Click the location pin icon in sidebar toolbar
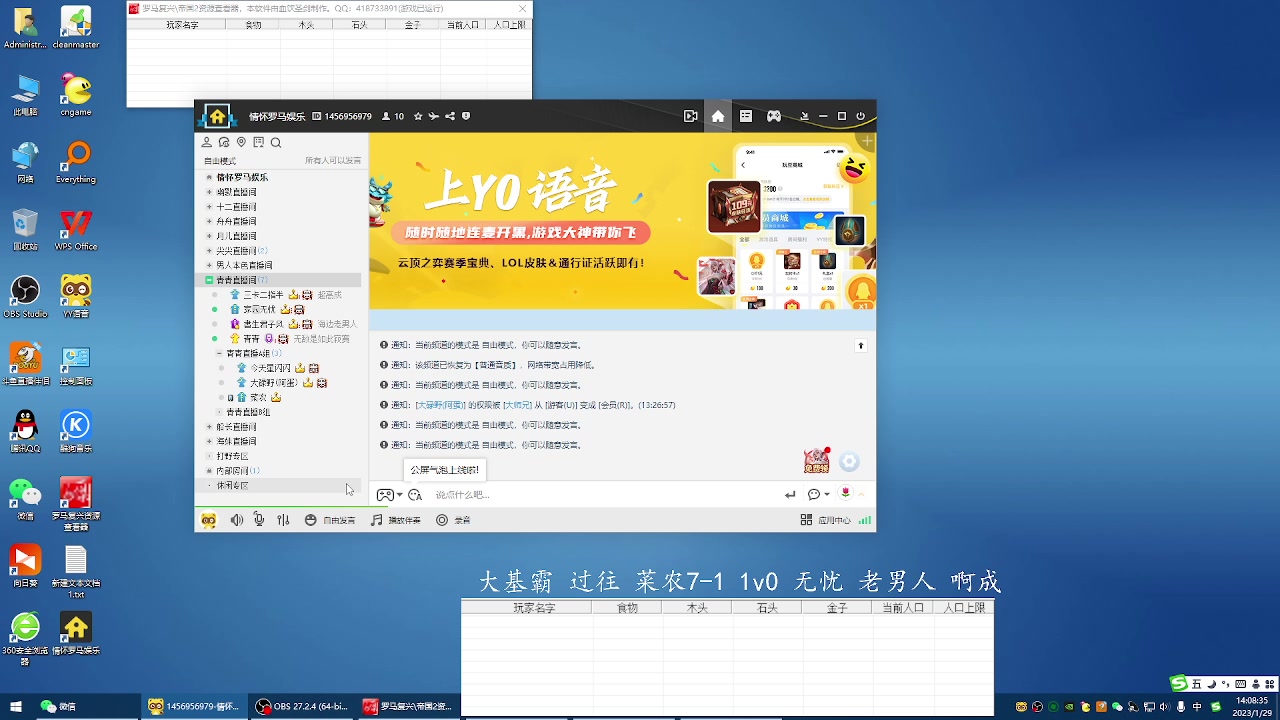The height and width of the screenshot is (720, 1280). tap(241, 141)
